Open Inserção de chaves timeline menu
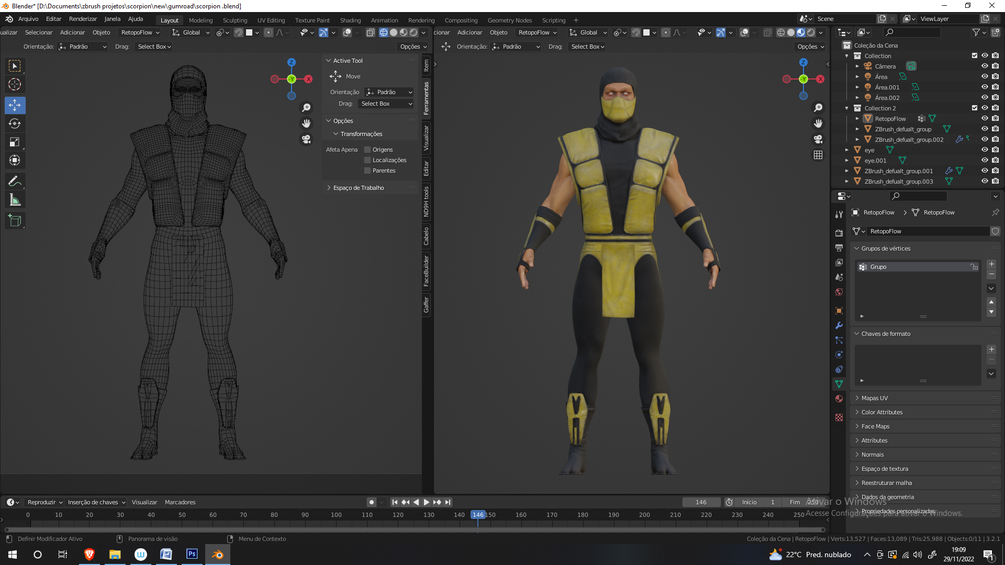1005x565 pixels. point(96,502)
